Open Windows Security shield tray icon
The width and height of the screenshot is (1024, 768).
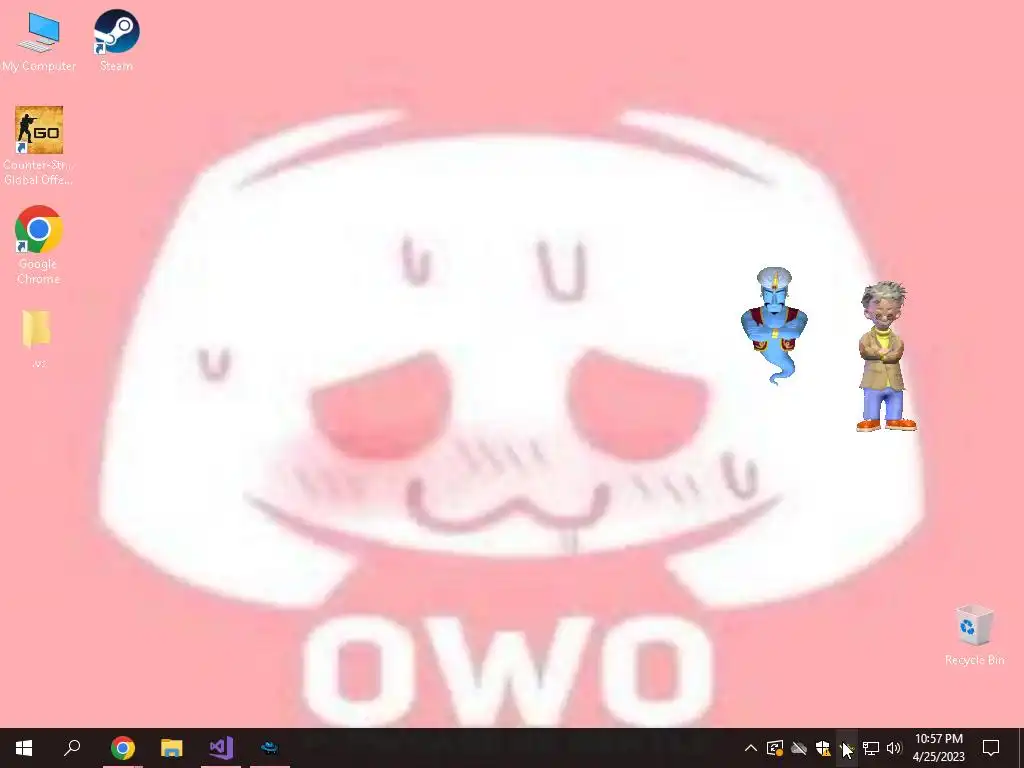(x=823, y=748)
